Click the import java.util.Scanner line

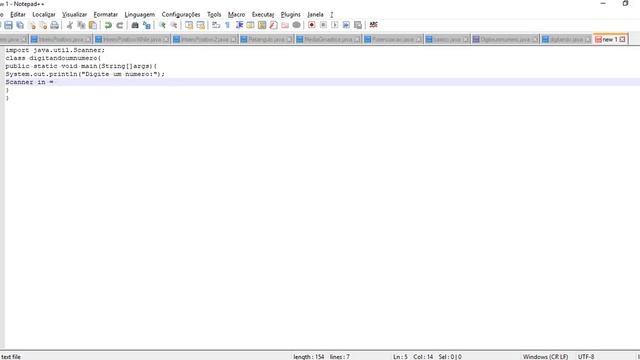point(55,50)
